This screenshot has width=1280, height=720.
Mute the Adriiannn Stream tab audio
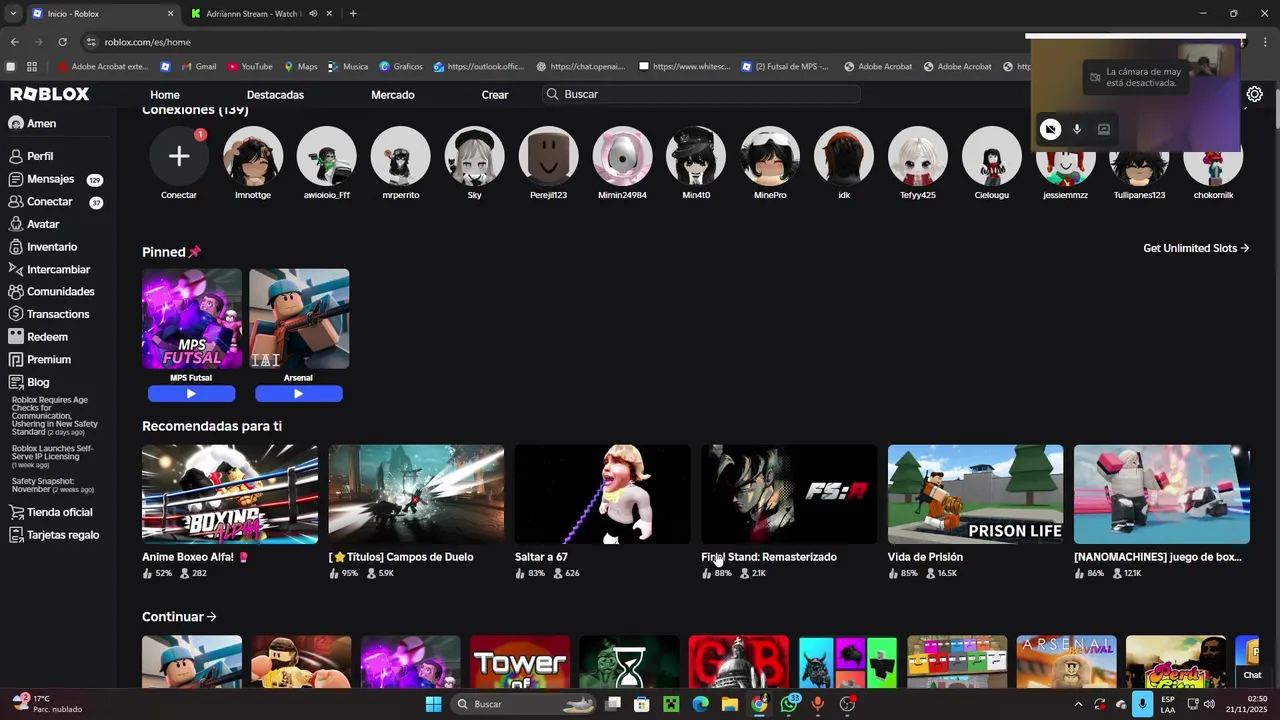click(x=313, y=14)
